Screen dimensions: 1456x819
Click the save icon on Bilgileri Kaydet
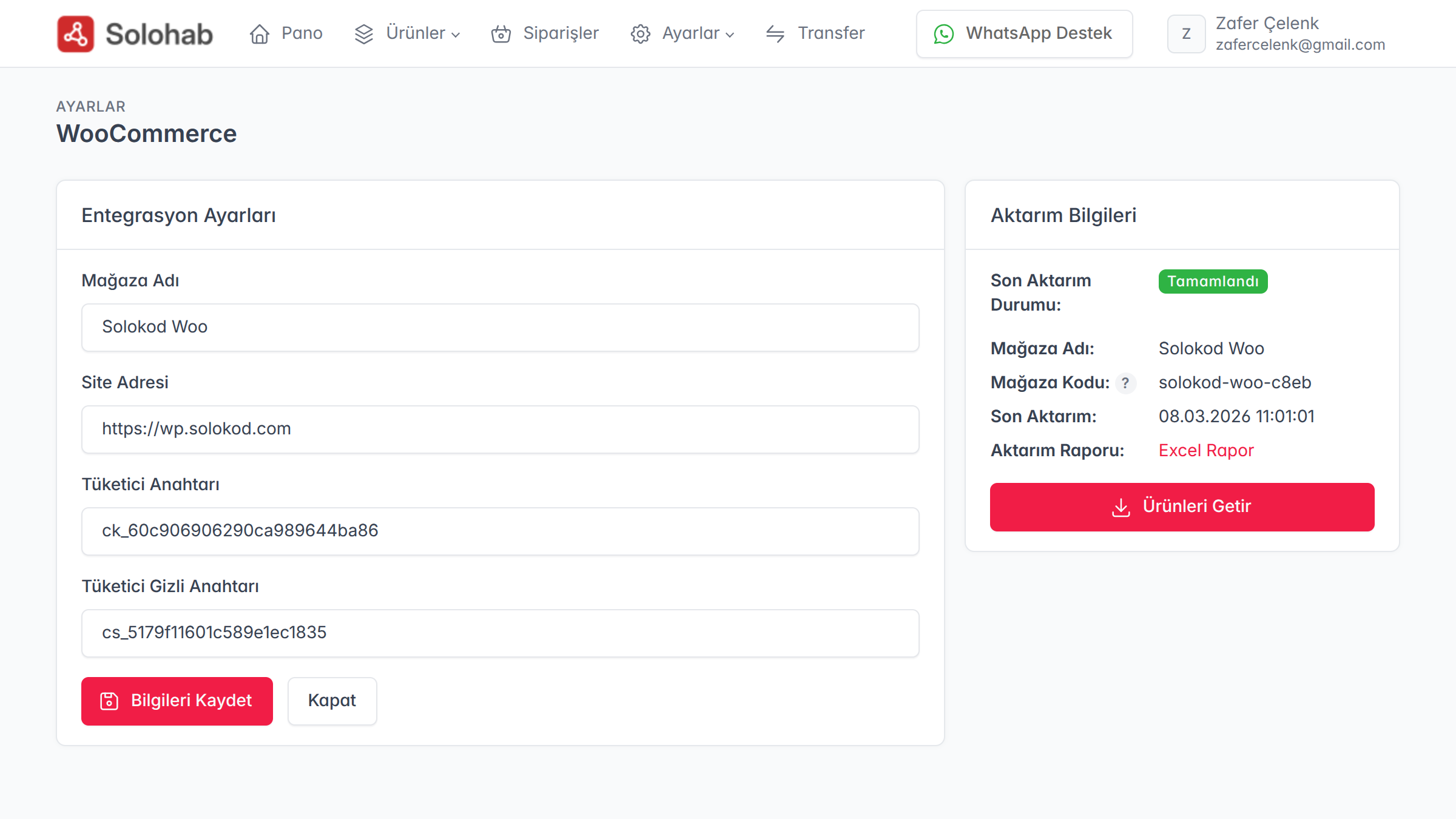[109, 701]
